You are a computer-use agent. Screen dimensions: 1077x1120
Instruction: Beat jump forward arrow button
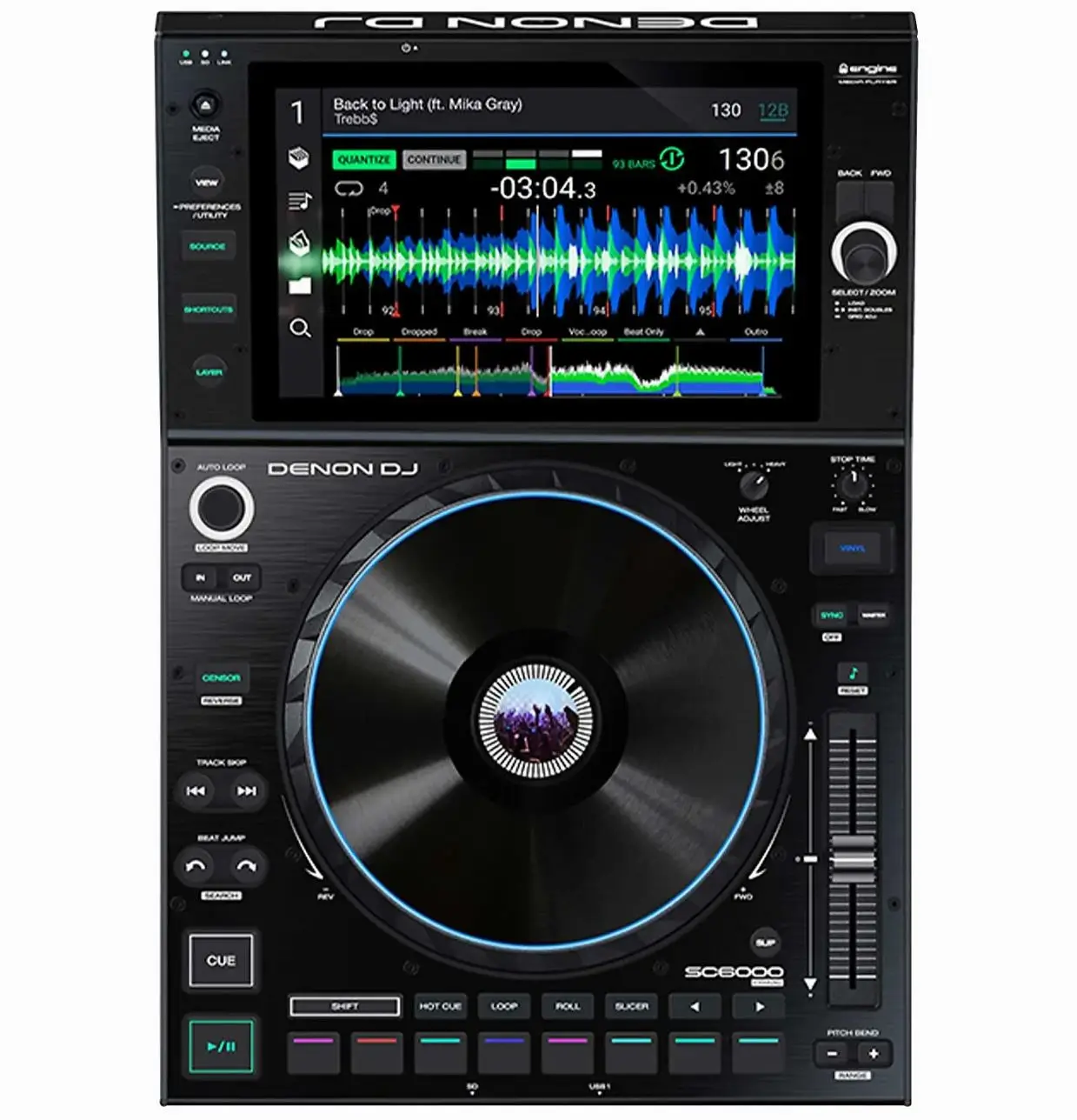[247, 866]
